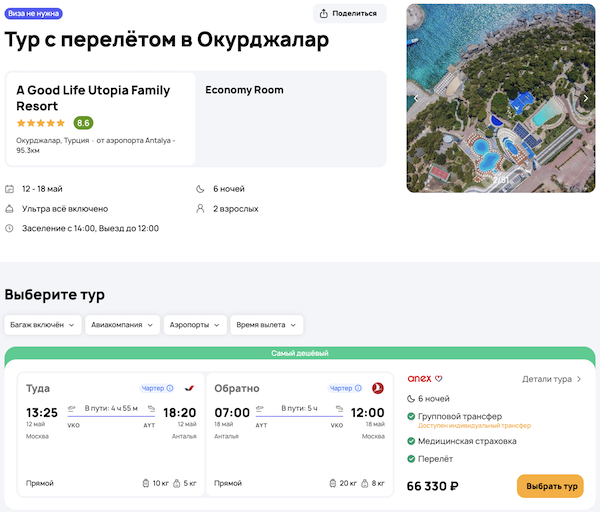
Task: Click the Чартер info badge on Обратно flight
Action: tap(345, 388)
